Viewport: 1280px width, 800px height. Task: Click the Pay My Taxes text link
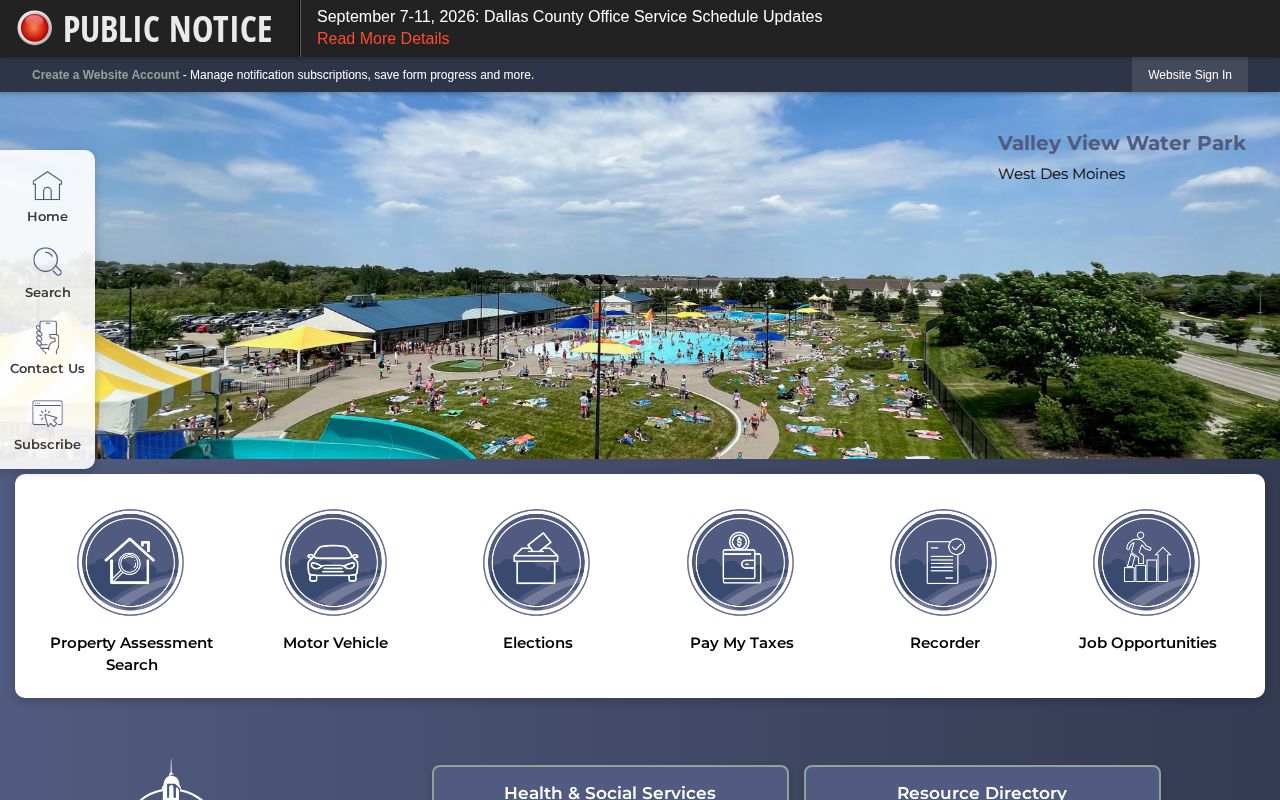(742, 643)
